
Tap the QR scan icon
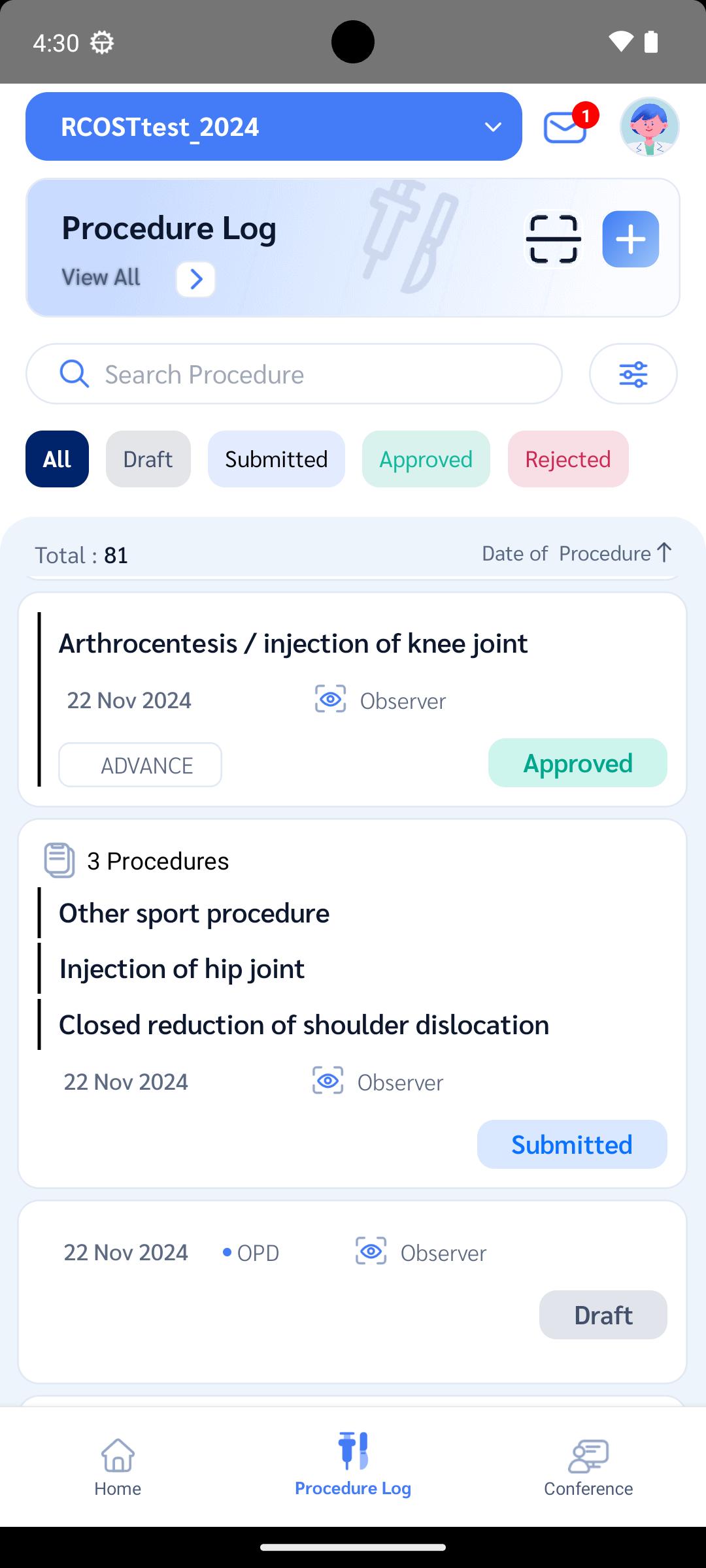[x=553, y=239]
